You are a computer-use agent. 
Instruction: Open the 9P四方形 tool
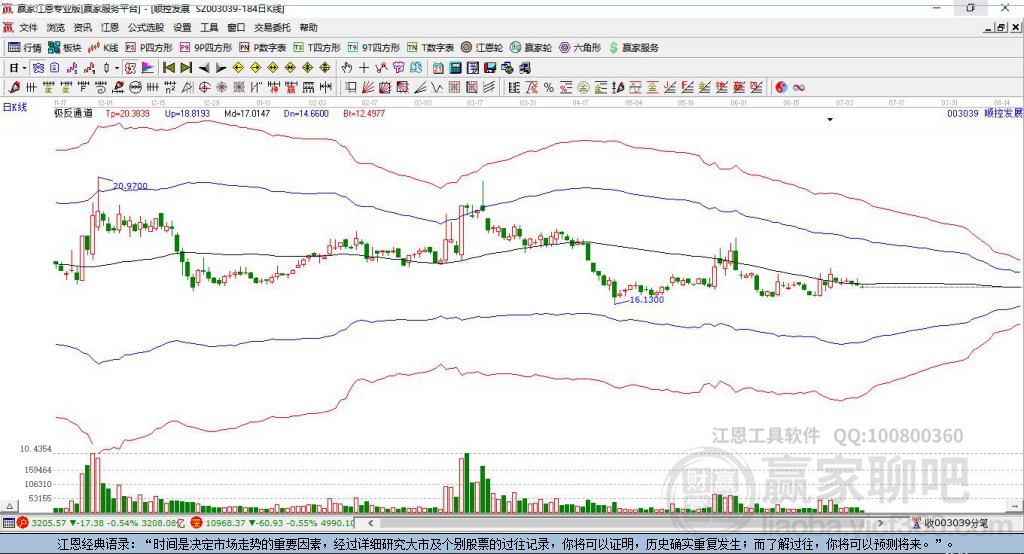pyautogui.click(x=206, y=48)
